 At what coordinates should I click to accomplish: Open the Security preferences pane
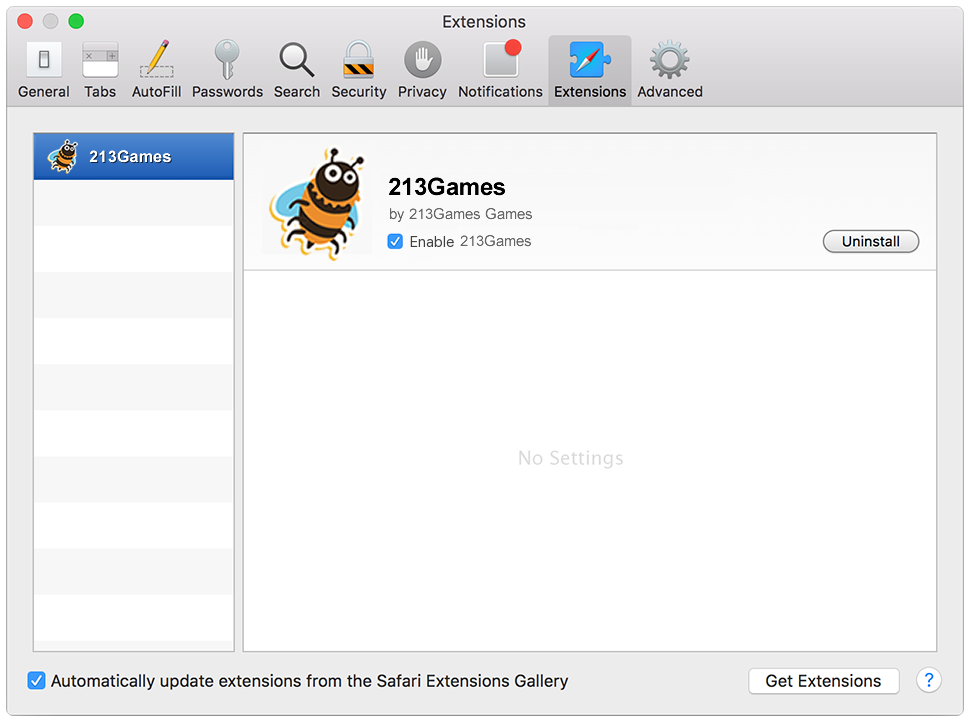click(x=359, y=70)
